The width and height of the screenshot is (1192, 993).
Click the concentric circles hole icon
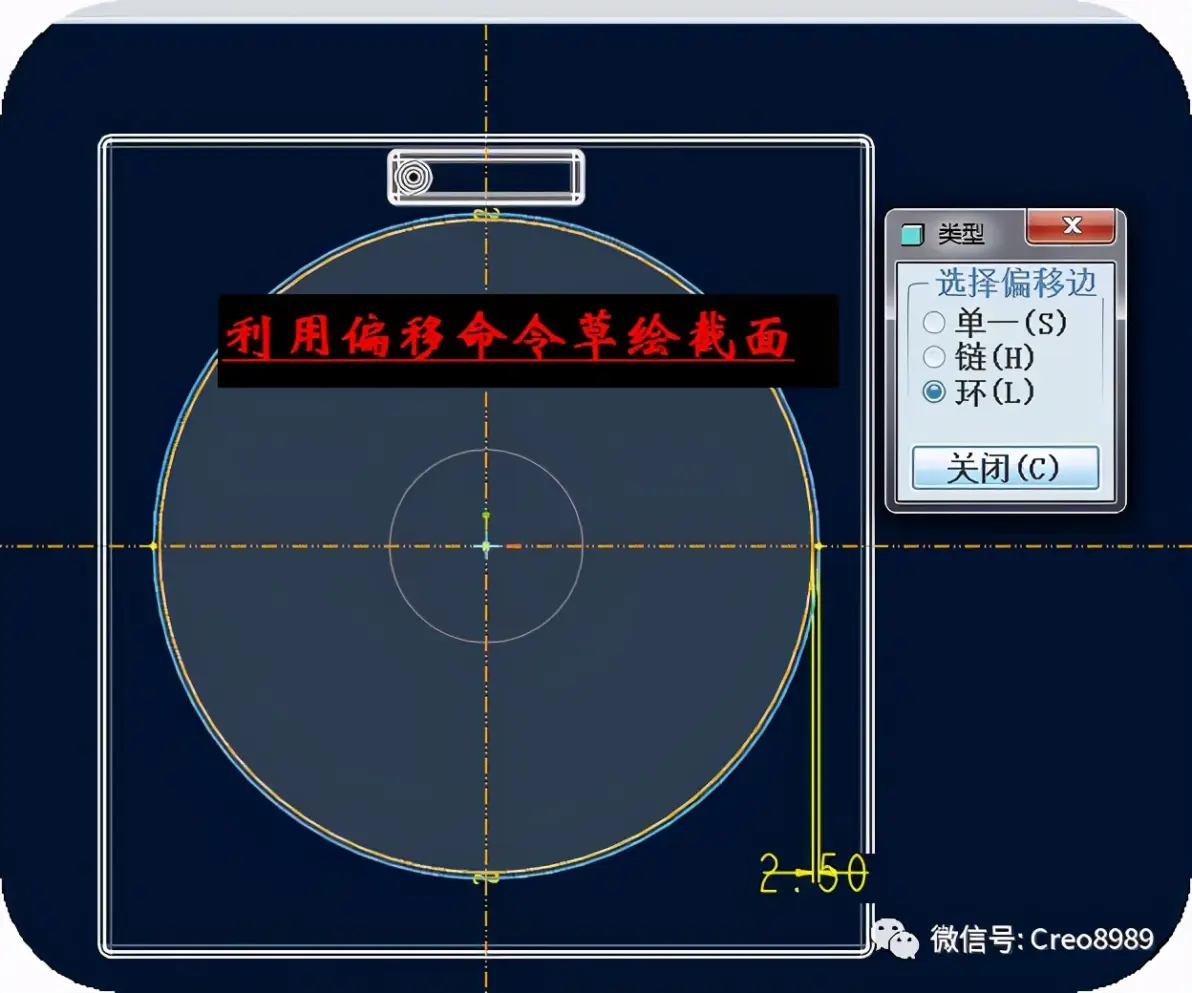pos(413,178)
